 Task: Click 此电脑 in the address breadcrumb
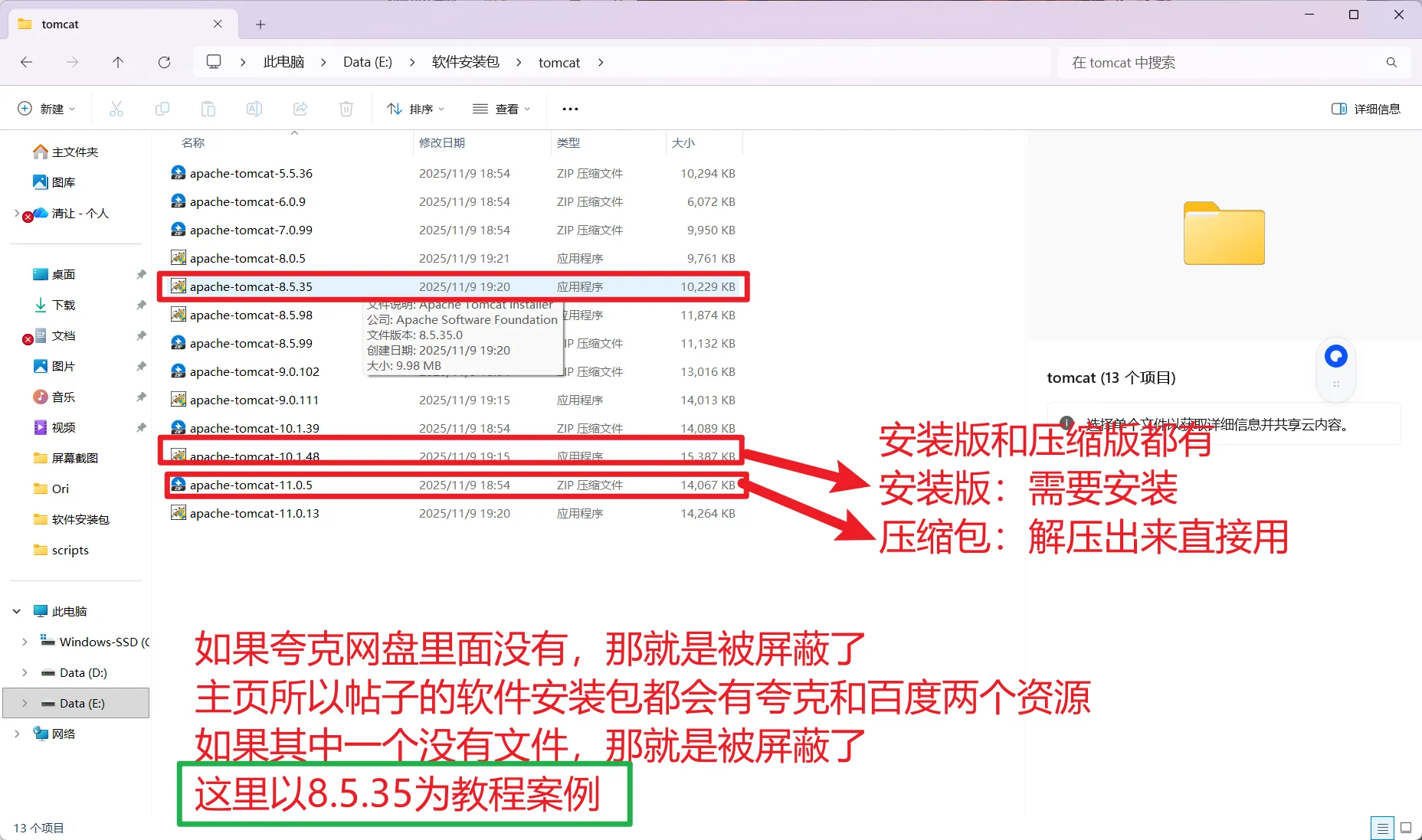click(283, 62)
